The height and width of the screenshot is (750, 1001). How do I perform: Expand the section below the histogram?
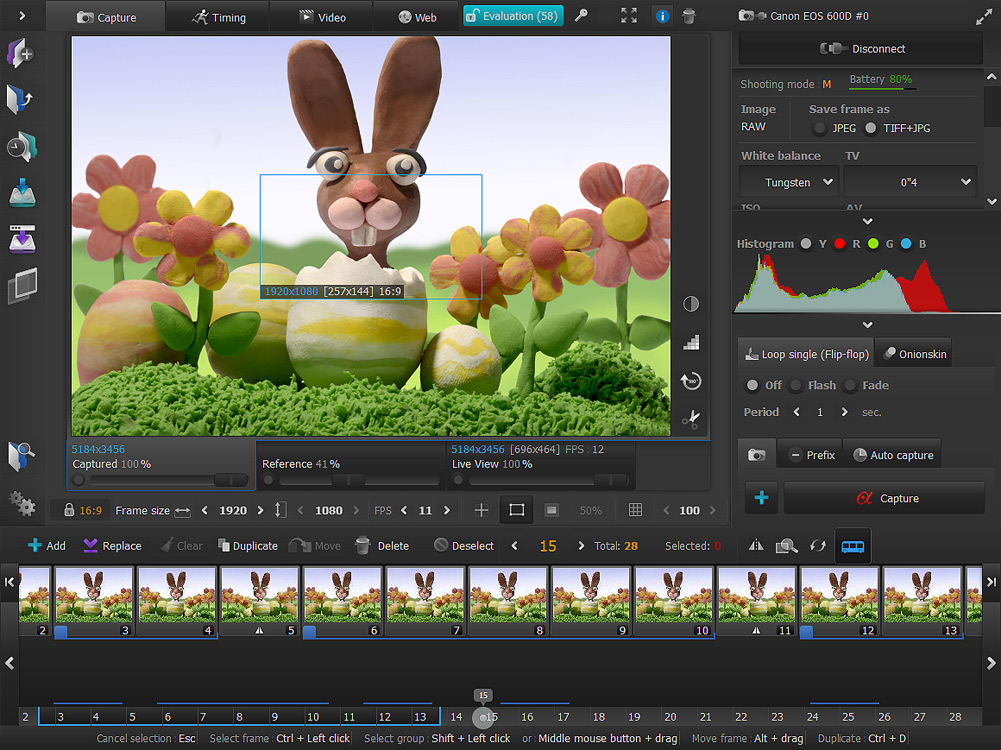click(867, 325)
